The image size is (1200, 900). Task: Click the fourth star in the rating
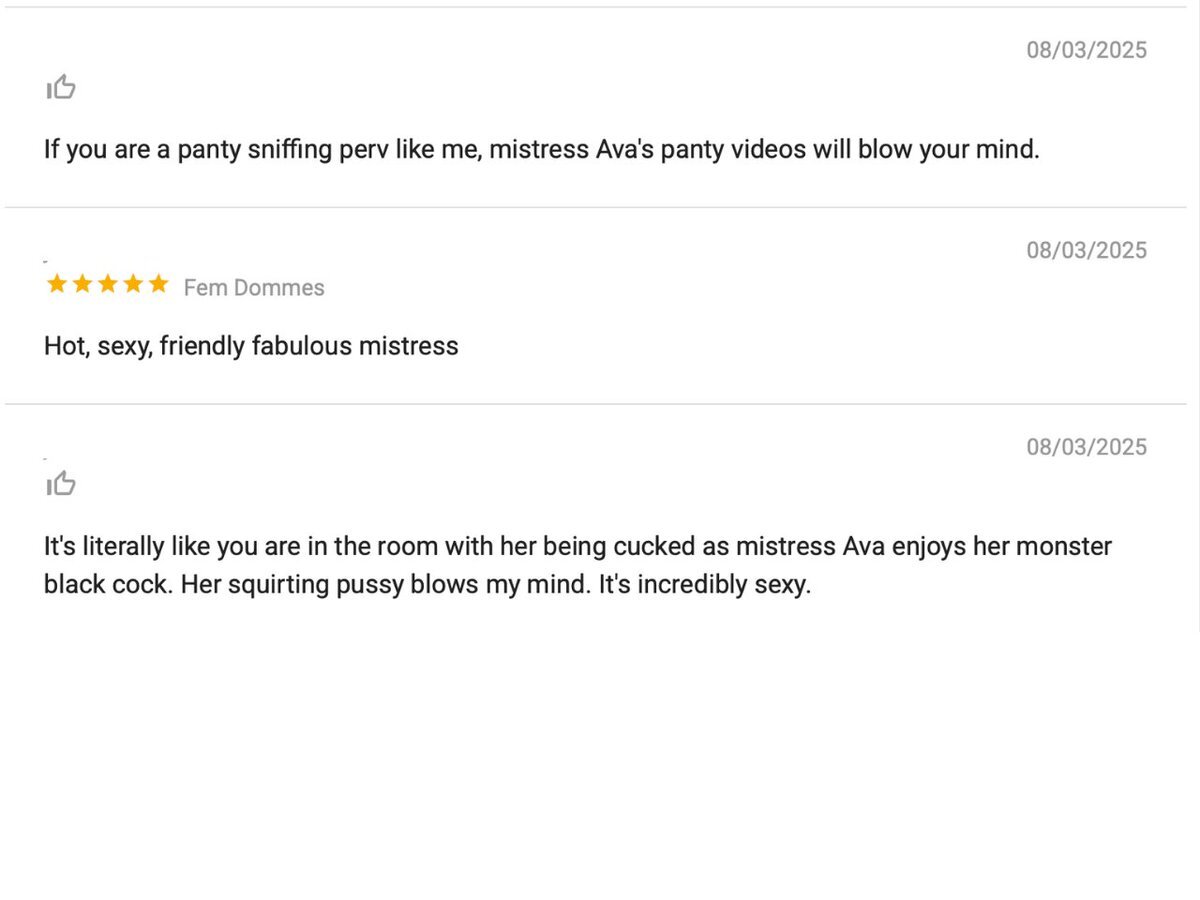click(133, 285)
